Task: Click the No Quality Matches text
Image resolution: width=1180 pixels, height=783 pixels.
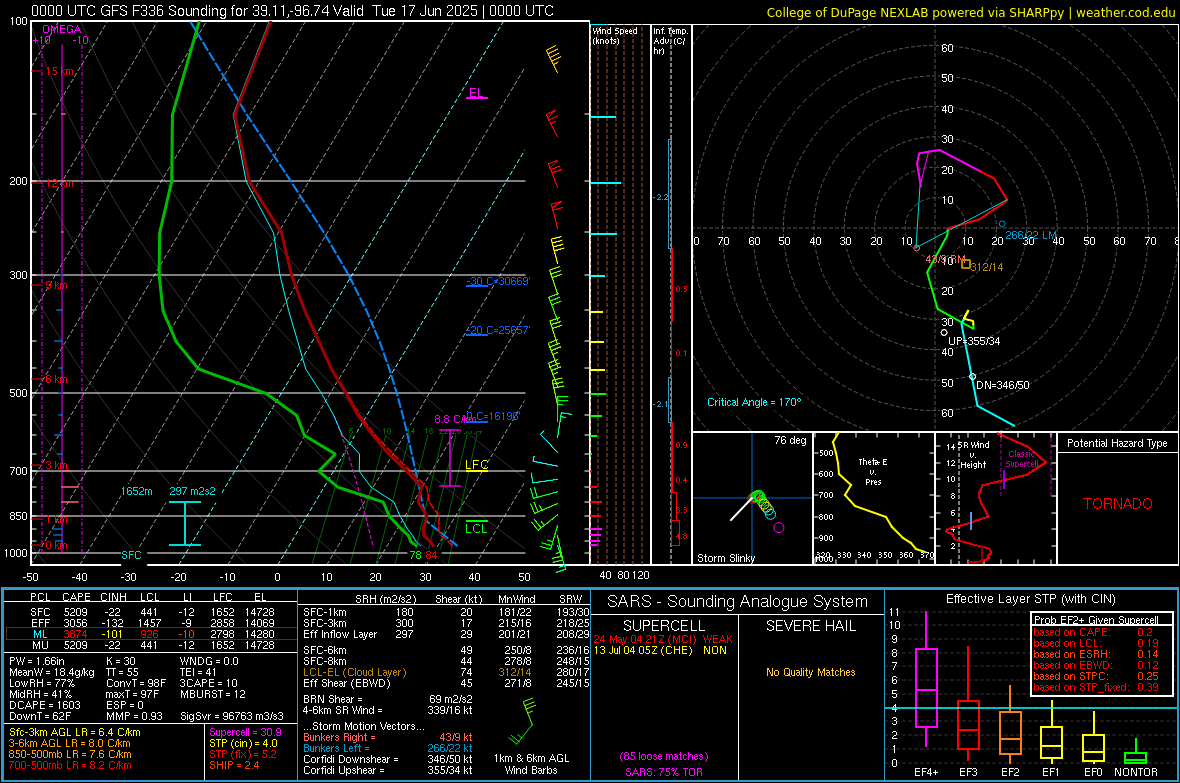Action: pyautogui.click(x=810, y=672)
